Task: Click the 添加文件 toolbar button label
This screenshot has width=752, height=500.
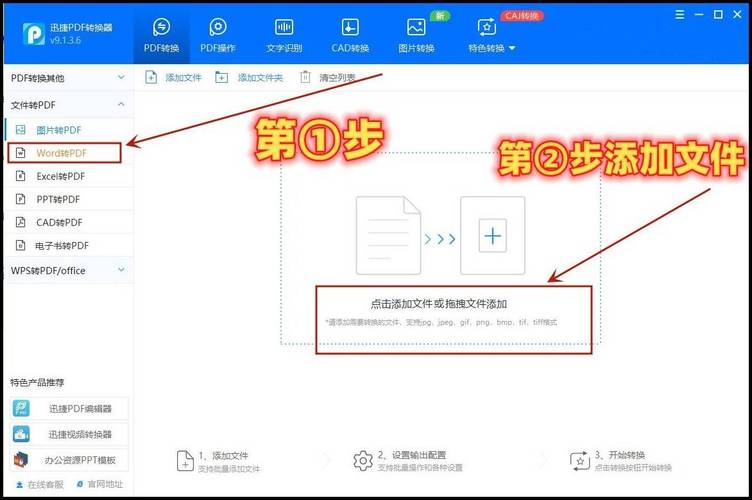Action: pyautogui.click(x=183, y=78)
